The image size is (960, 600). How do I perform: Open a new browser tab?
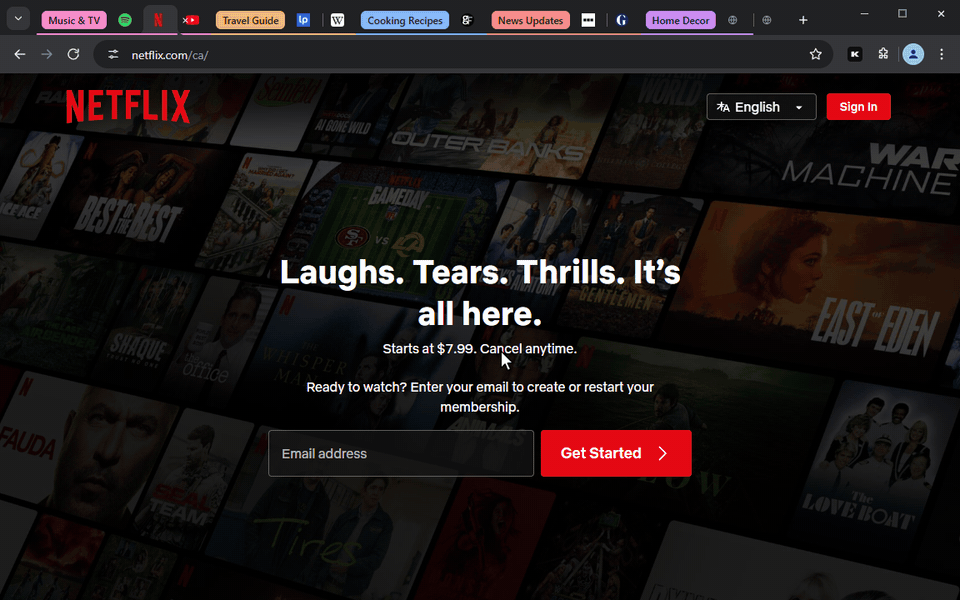click(x=803, y=20)
